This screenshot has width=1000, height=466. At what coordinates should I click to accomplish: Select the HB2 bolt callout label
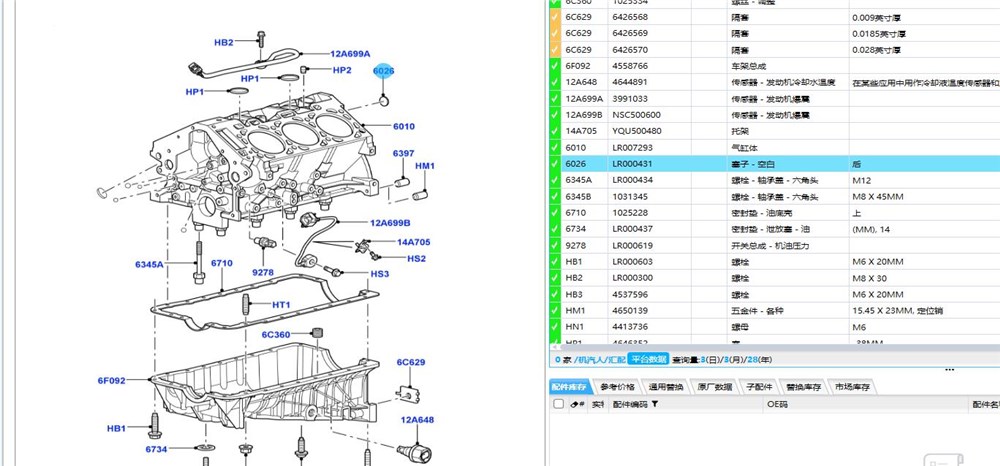click(x=224, y=43)
